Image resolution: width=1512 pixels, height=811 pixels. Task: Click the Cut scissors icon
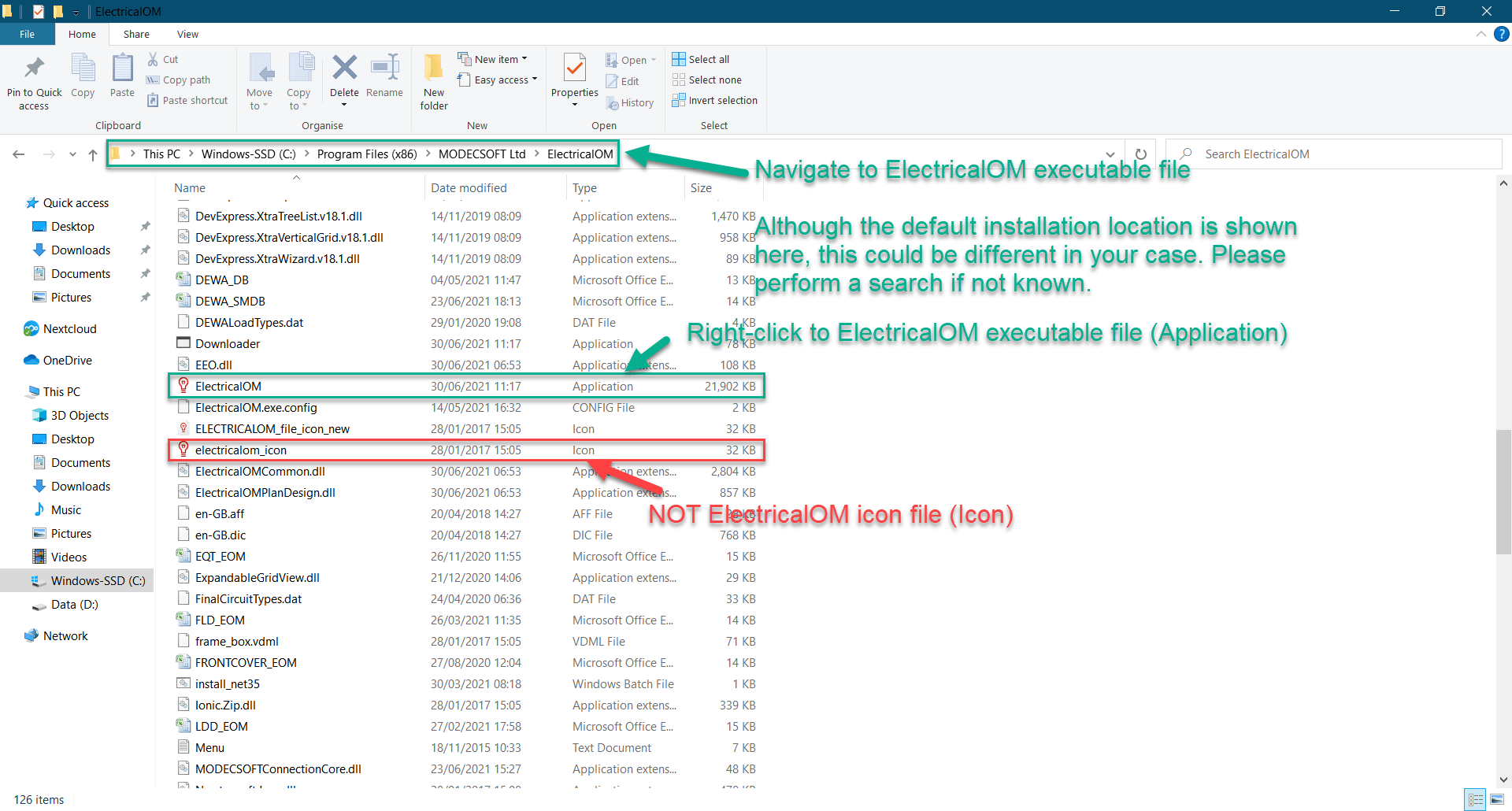point(153,59)
